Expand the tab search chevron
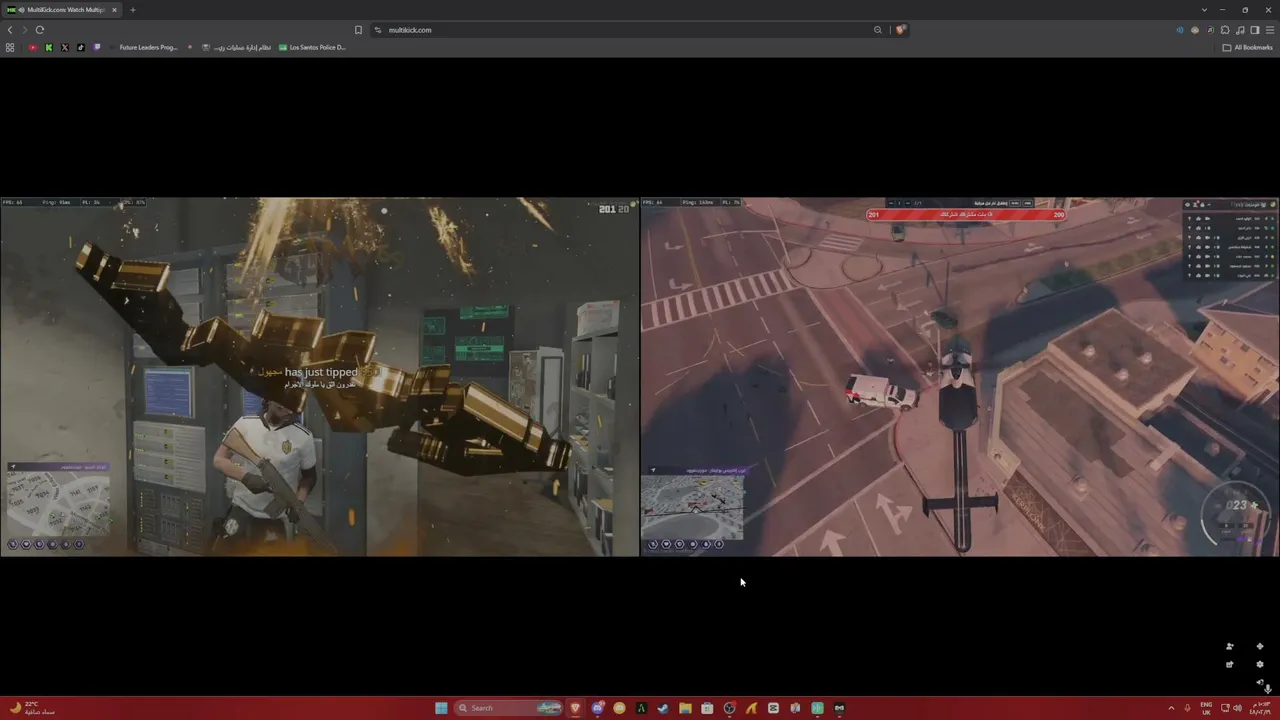Image resolution: width=1280 pixels, height=720 pixels. click(1204, 10)
